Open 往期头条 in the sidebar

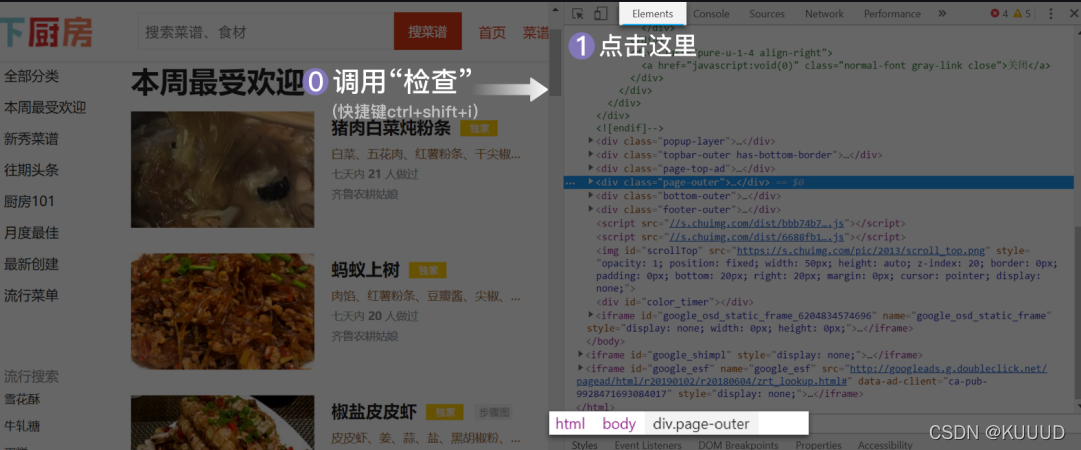[31, 170]
